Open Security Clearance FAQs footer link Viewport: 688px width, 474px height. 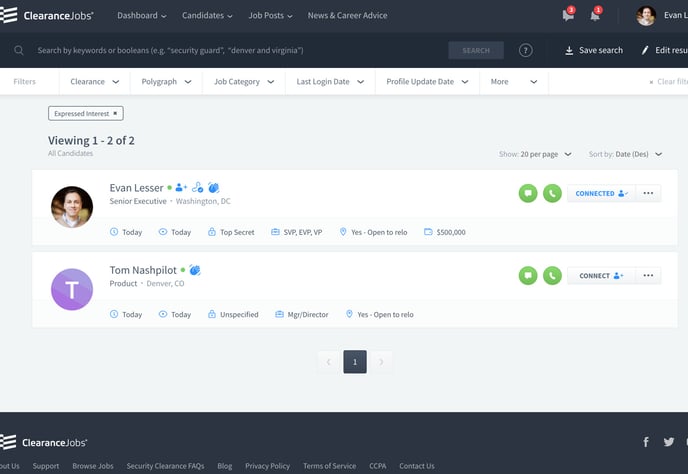[165, 466]
